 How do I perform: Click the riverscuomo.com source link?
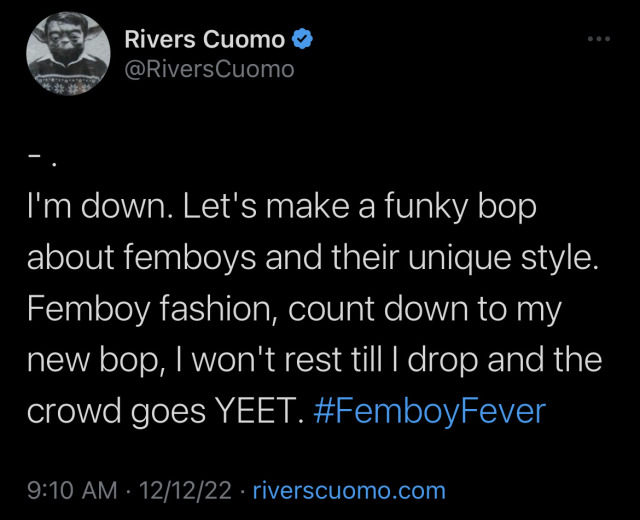coord(348,491)
